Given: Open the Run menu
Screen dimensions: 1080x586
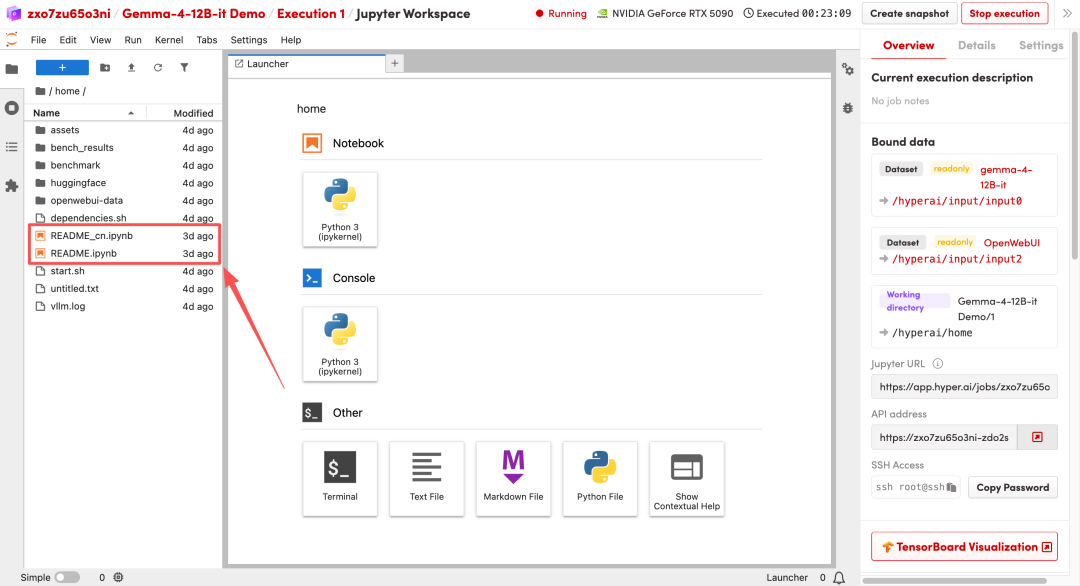Looking at the screenshot, I should [x=133, y=40].
